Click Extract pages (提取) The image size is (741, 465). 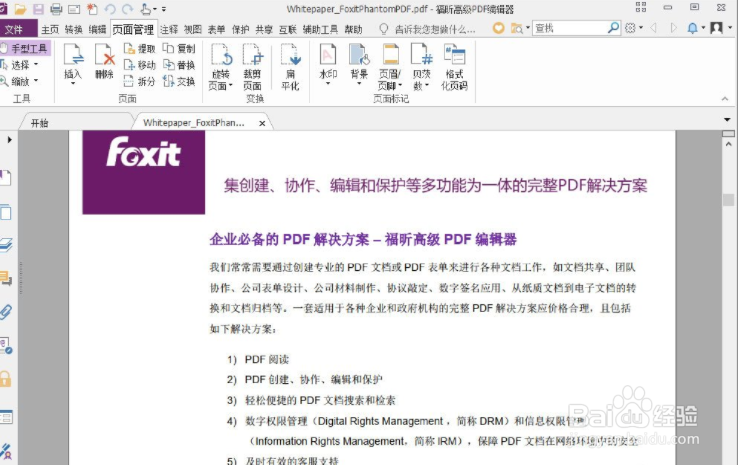pyautogui.click(x=140, y=48)
